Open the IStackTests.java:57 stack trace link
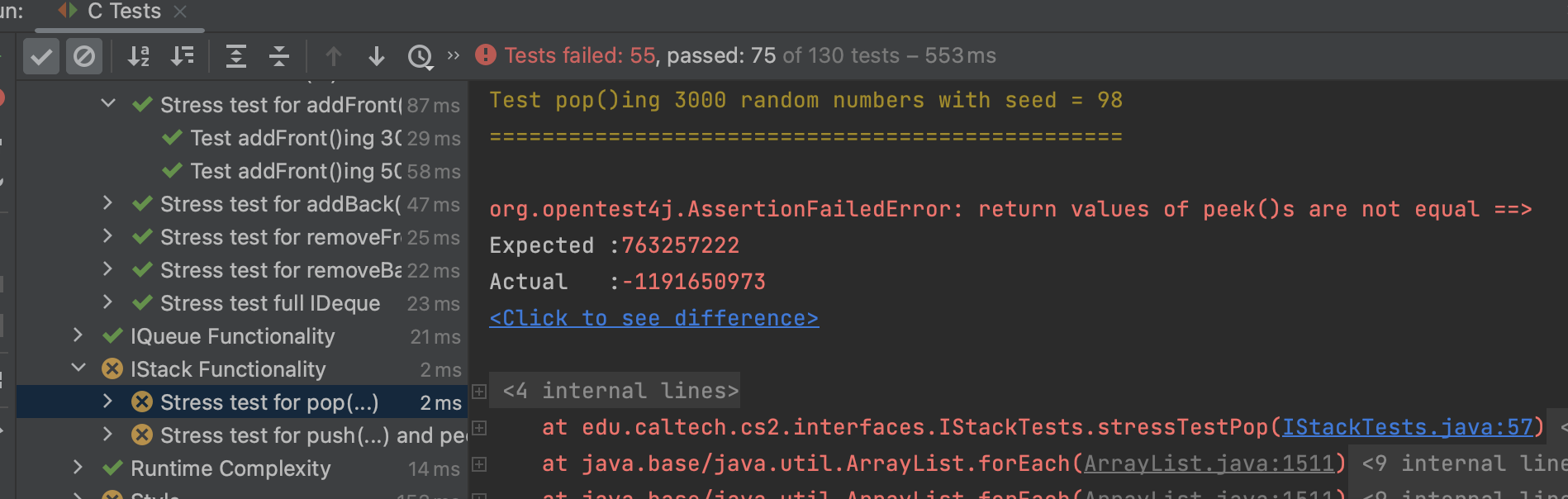This screenshot has height=499, width=1568. pyautogui.click(x=1407, y=427)
